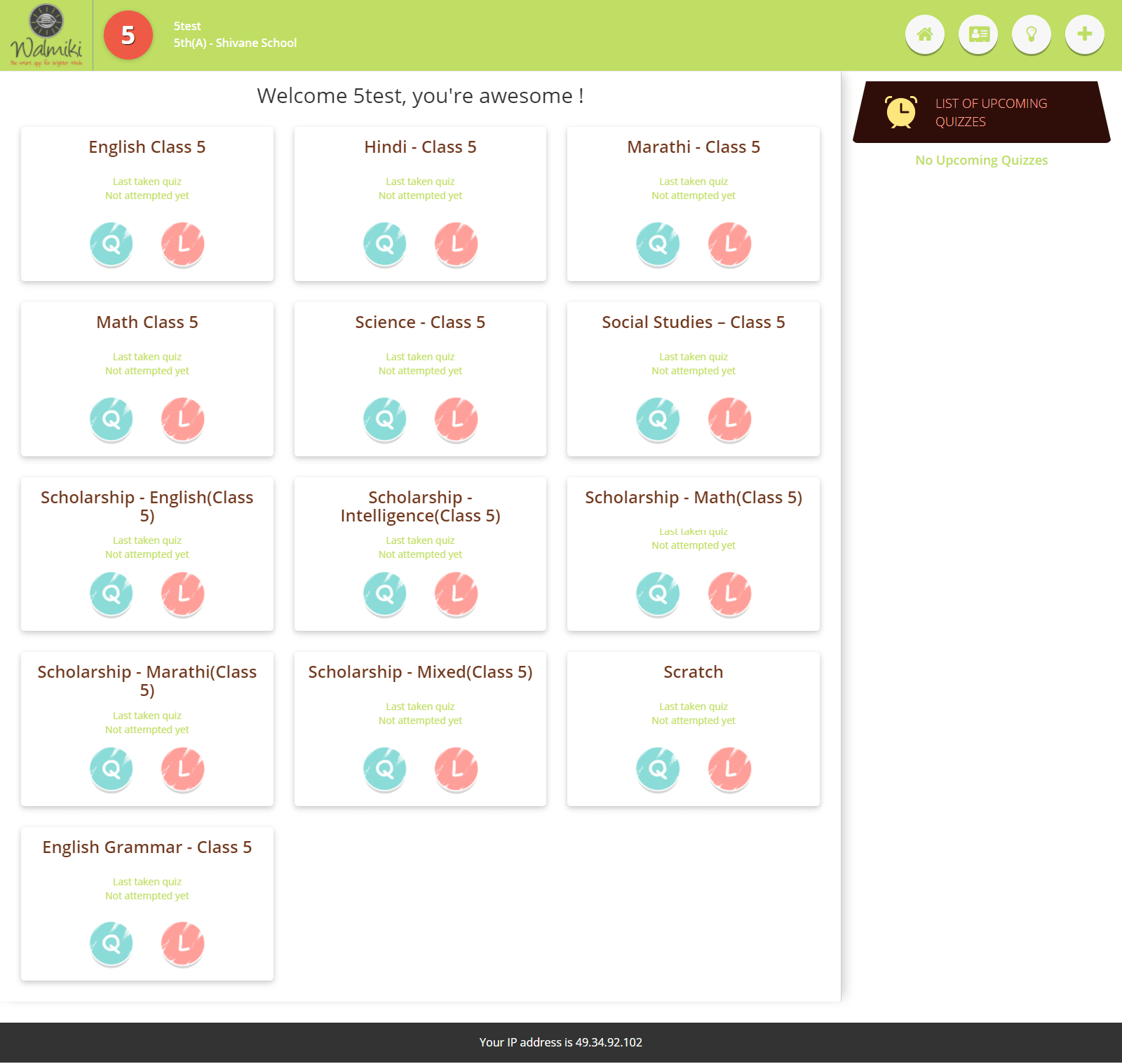Open lesson L for Scholarship - Mixed(Class 5)
Viewport: 1122px width, 1064px height.
[457, 769]
